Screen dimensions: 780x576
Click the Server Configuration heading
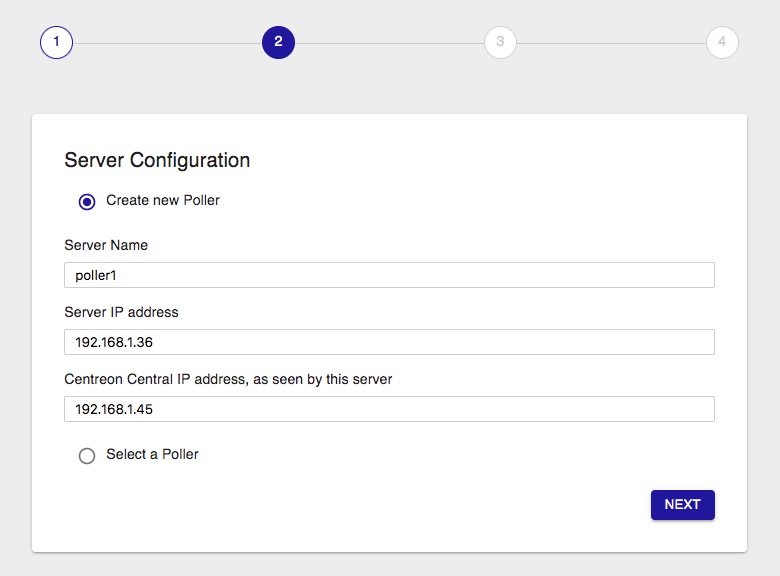pyautogui.click(x=157, y=160)
